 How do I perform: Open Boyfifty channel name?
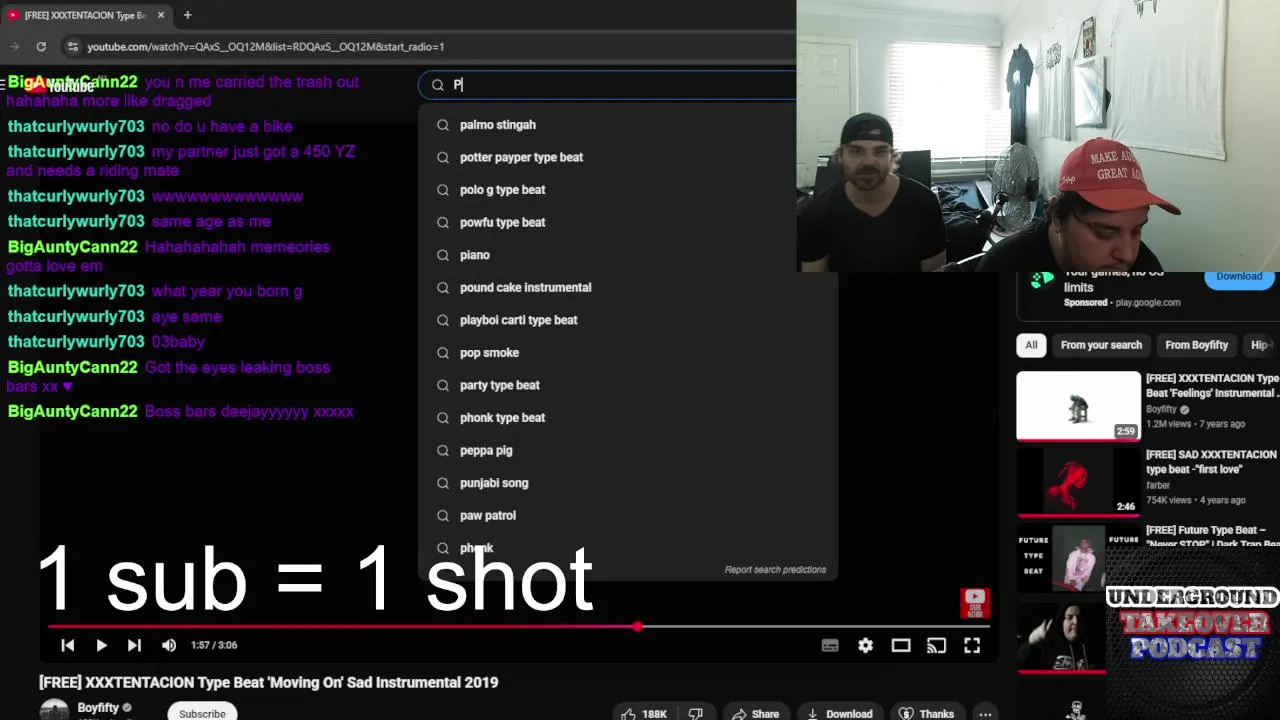click(98, 708)
